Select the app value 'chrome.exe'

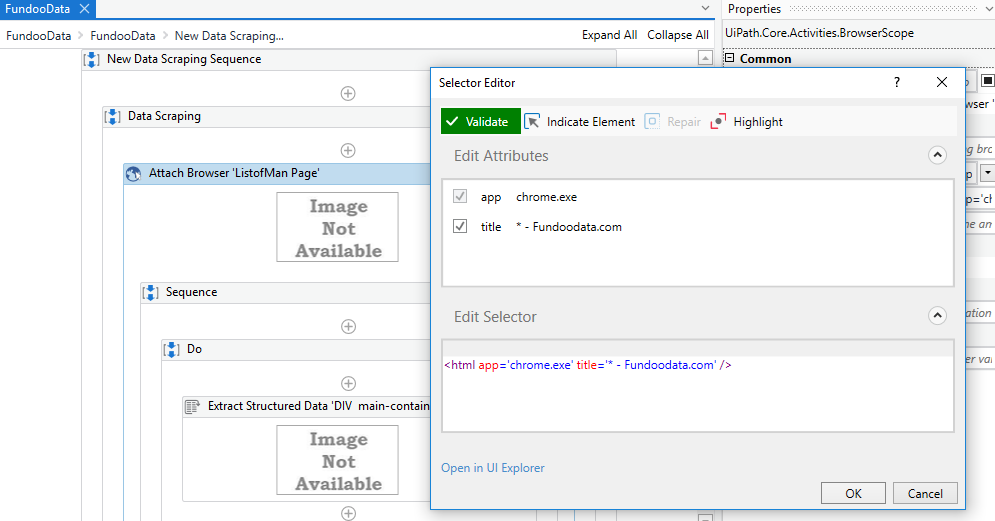tap(546, 197)
